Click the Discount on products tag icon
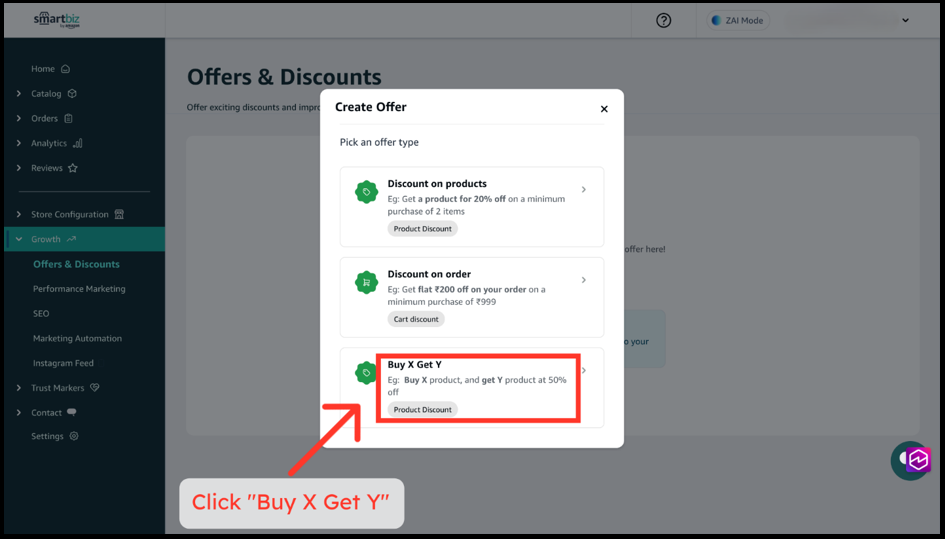This screenshot has width=945, height=539. (x=366, y=192)
